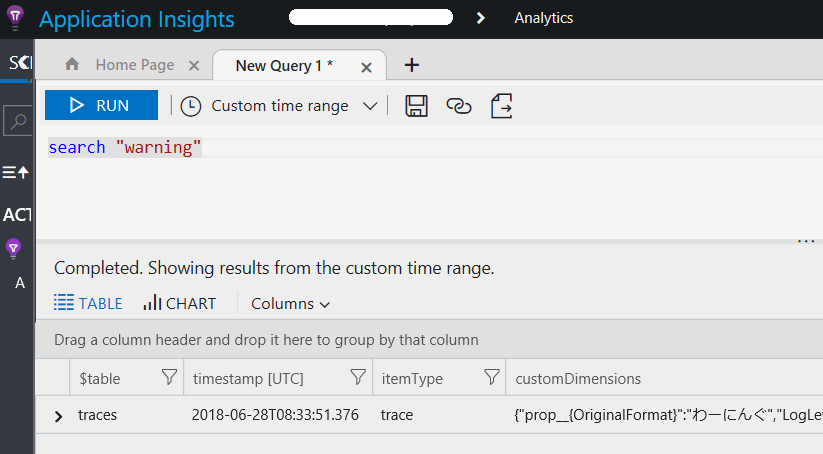Click the customDimensions column header
Image resolution: width=823 pixels, height=454 pixels.
(x=578, y=378)
